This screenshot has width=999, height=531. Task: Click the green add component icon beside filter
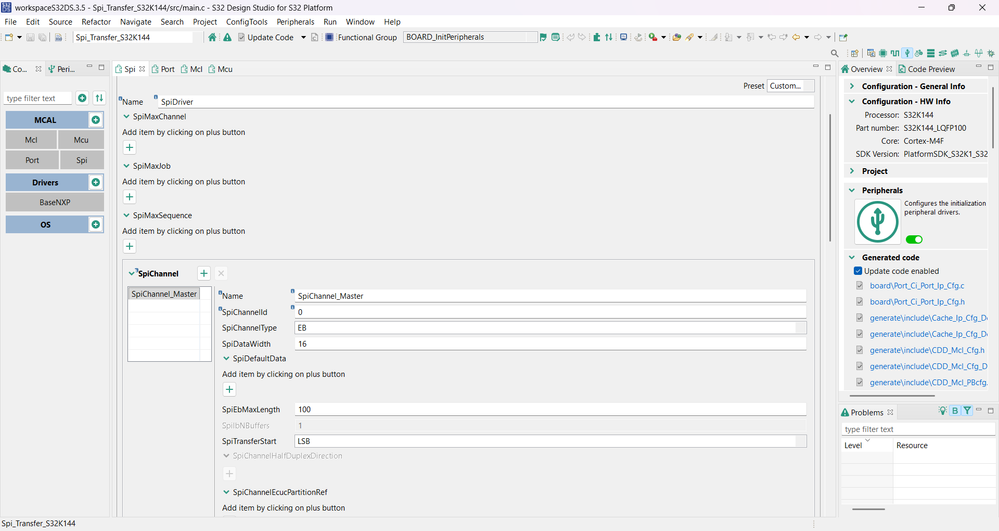(x=82, y=98)
